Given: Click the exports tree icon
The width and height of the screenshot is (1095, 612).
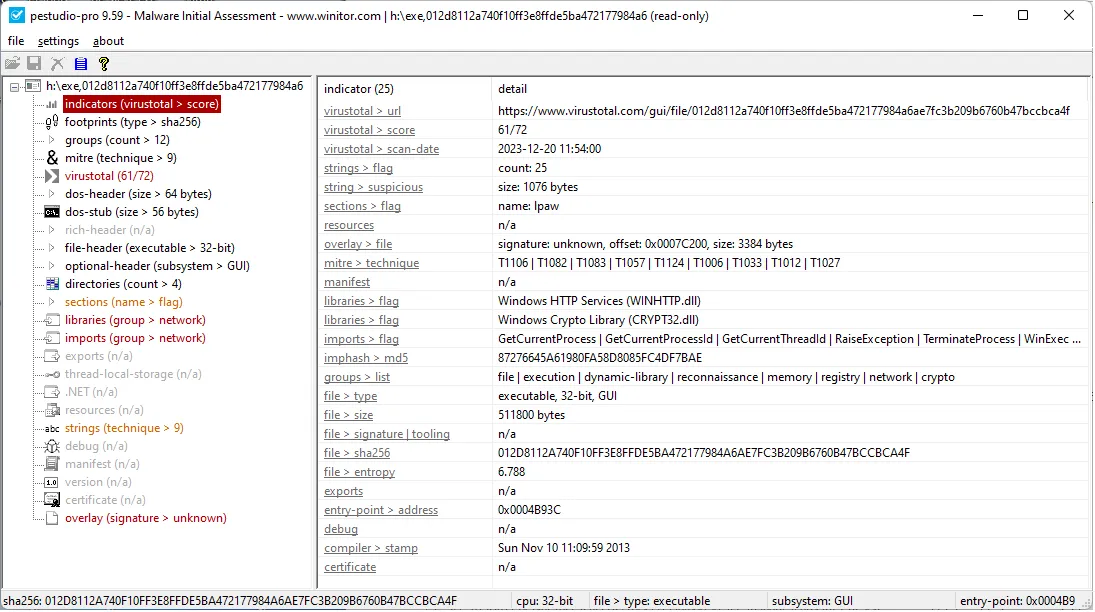Looking at the screenshot, I should pyautogui.click(x=52, y=356).
